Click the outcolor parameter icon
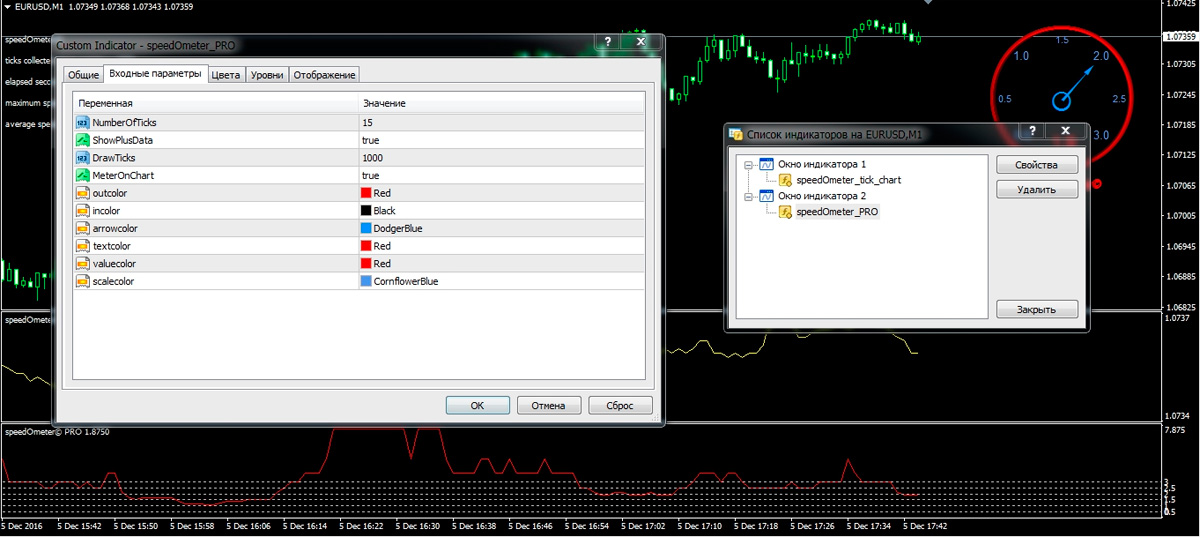This screenshot has height=537, width=1200. (x=83, y=193)
